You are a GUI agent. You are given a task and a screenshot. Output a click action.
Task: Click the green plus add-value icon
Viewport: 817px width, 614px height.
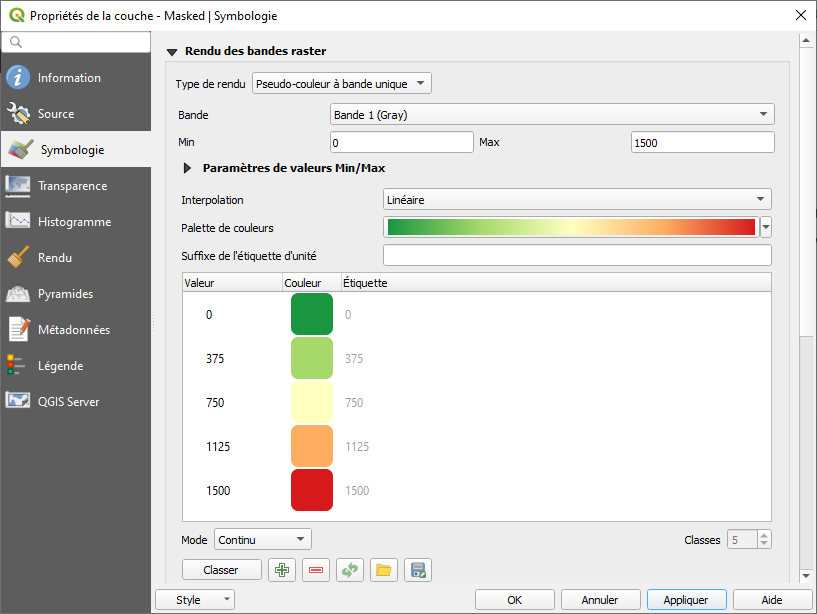[282, 570]
